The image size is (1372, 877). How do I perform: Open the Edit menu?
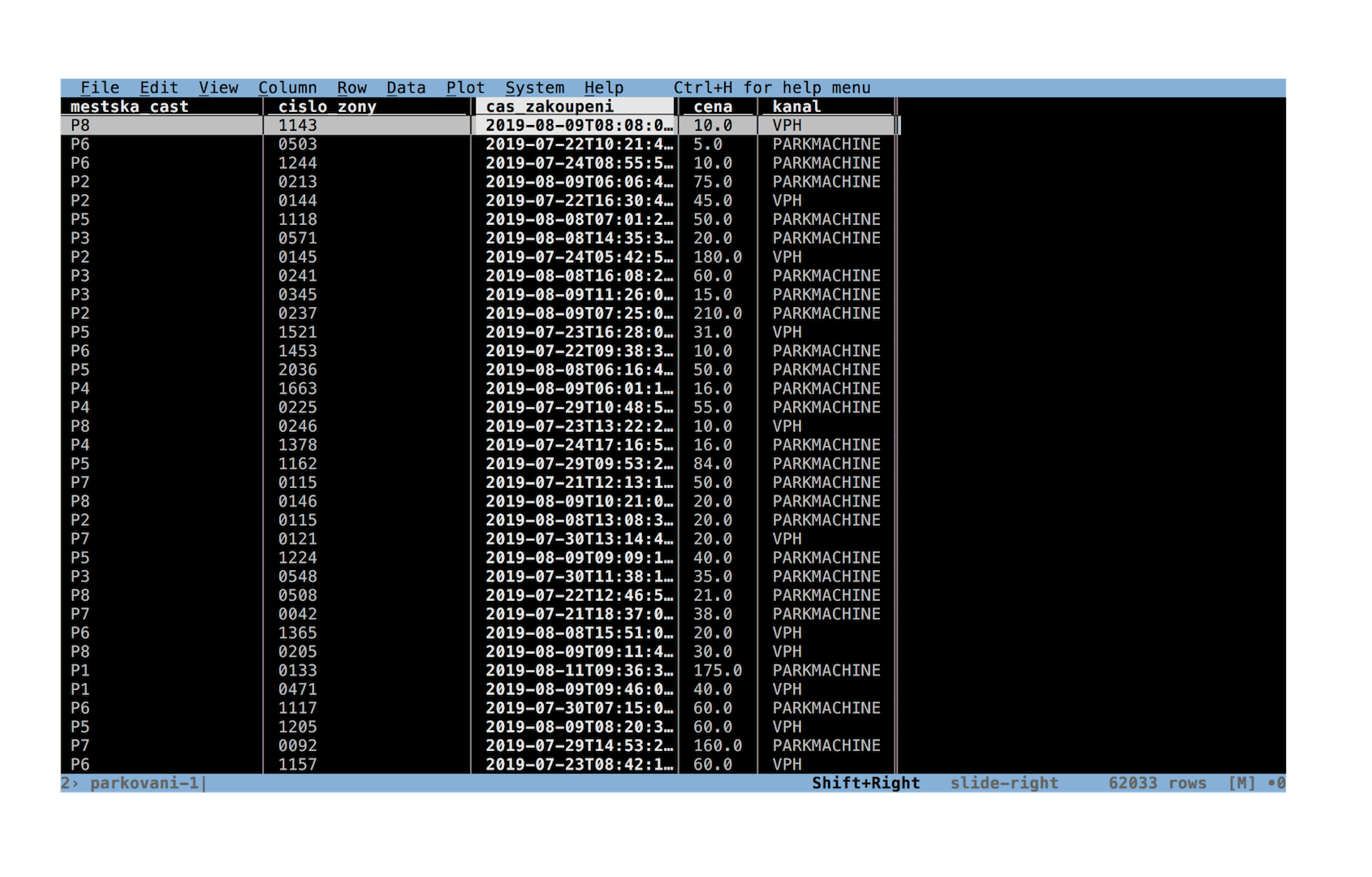[159, 88]
